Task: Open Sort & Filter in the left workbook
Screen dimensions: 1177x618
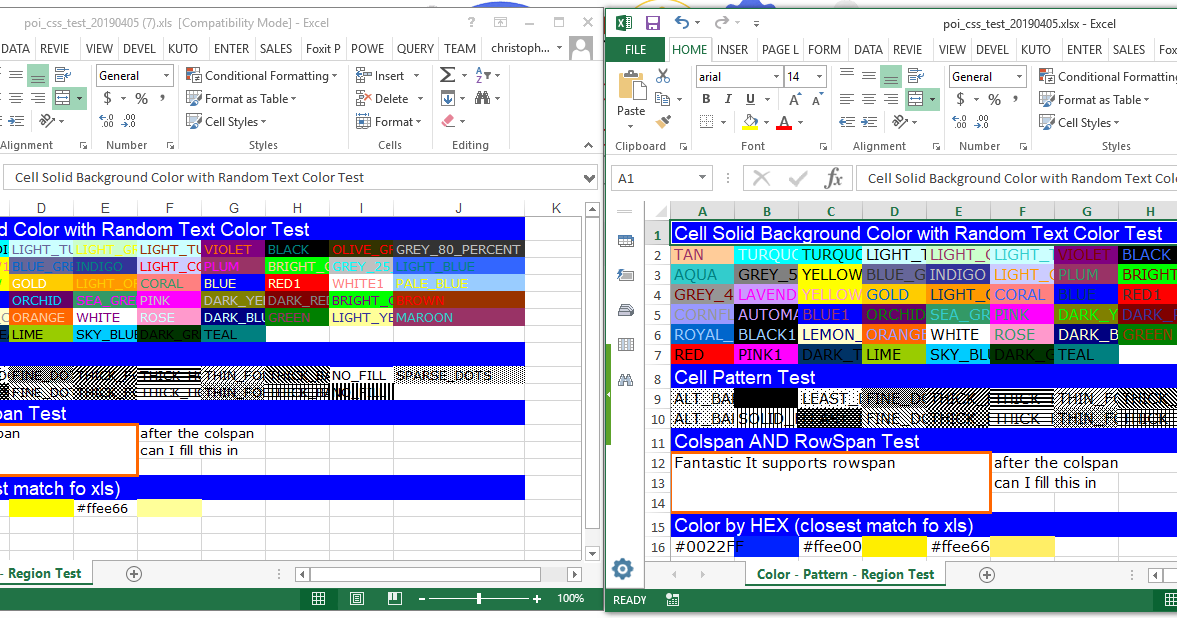Action: [481, 76]
